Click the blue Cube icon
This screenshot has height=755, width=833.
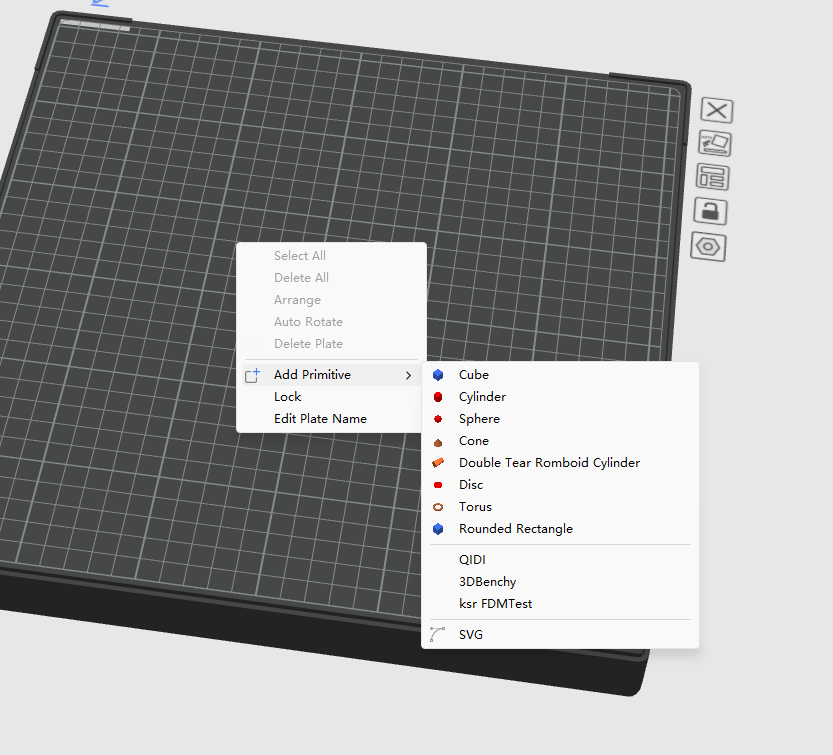click(x=438, y=375)
